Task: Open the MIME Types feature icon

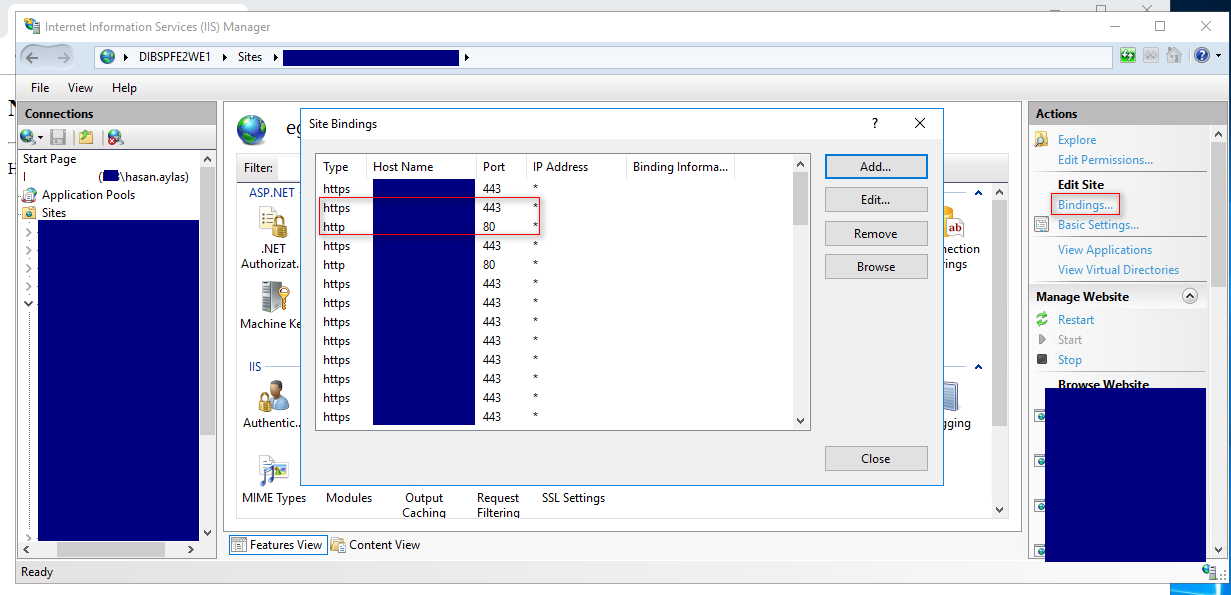Action: tap(273, 471)
